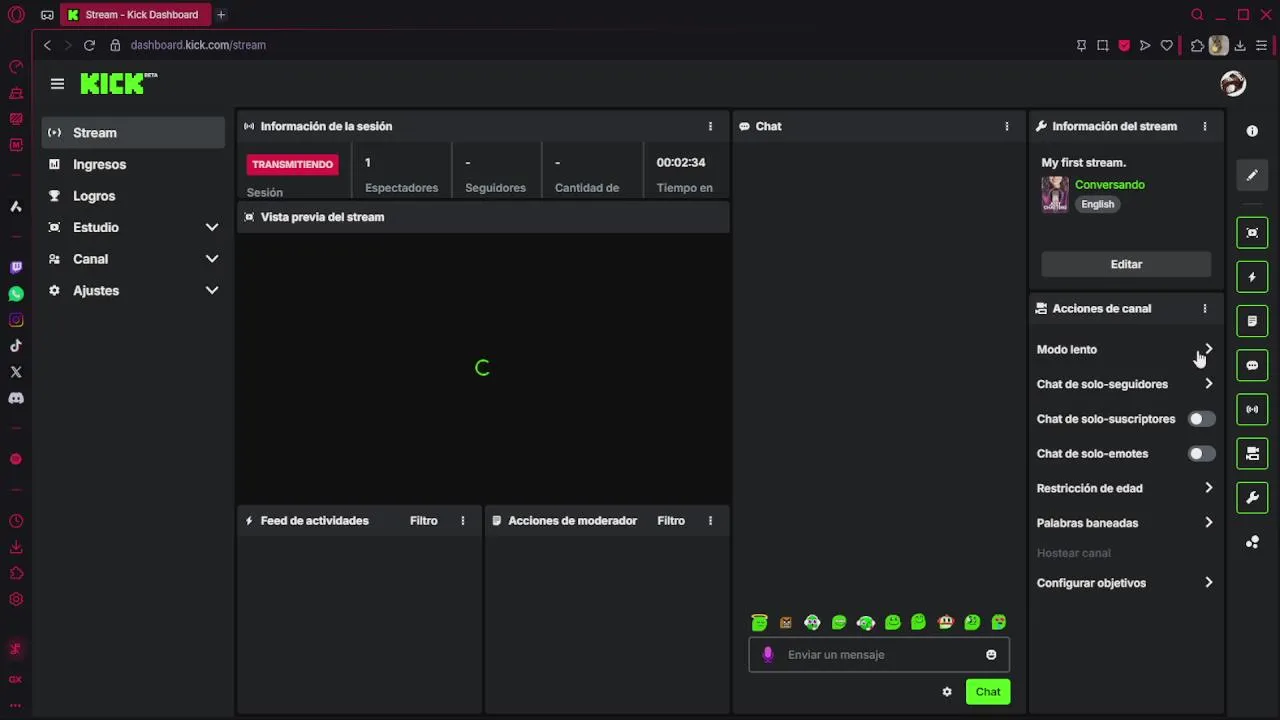
Task: Toggle the broadcast session info icon in the right toolbar
Action: pyautogui.click(x=1252, y=409)
